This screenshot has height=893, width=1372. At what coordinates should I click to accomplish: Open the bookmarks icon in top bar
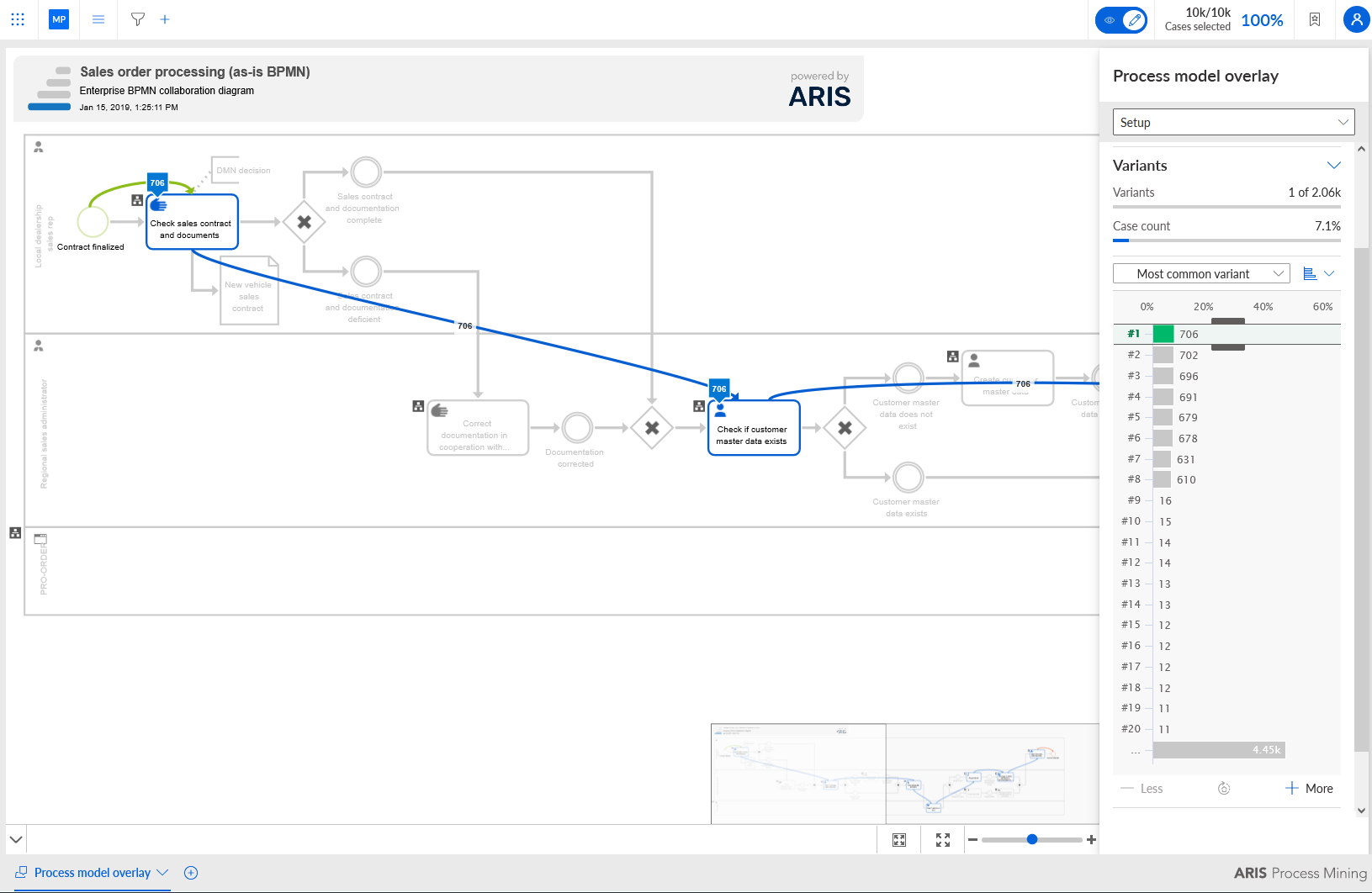[1314, 19]
